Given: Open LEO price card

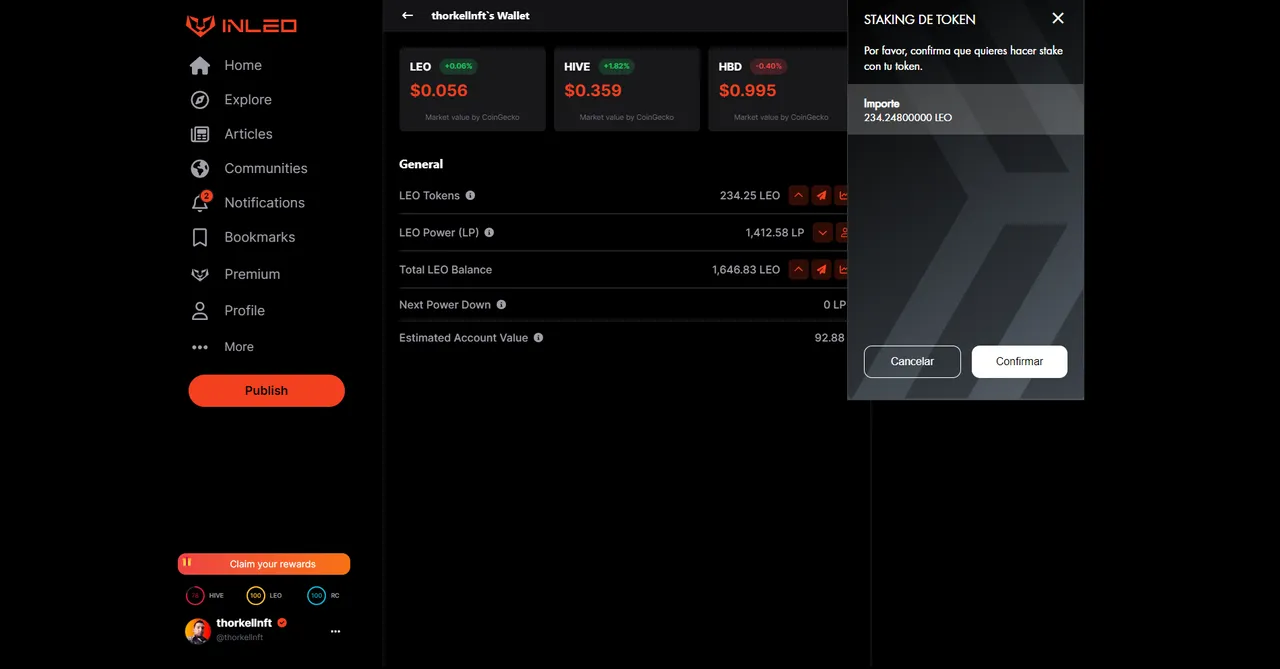Looking at the screenshot, I should tap(472, 89).
